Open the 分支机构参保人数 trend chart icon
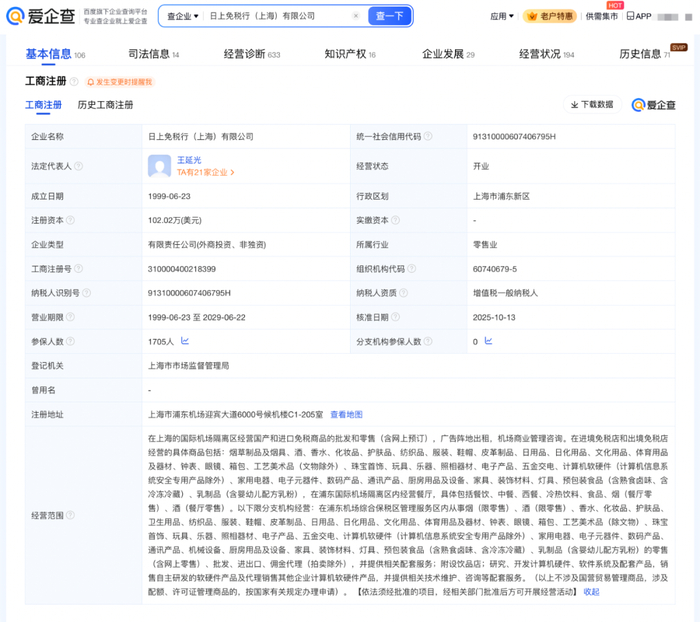Screen dimensions: 700x622 (x=488, y=341)
